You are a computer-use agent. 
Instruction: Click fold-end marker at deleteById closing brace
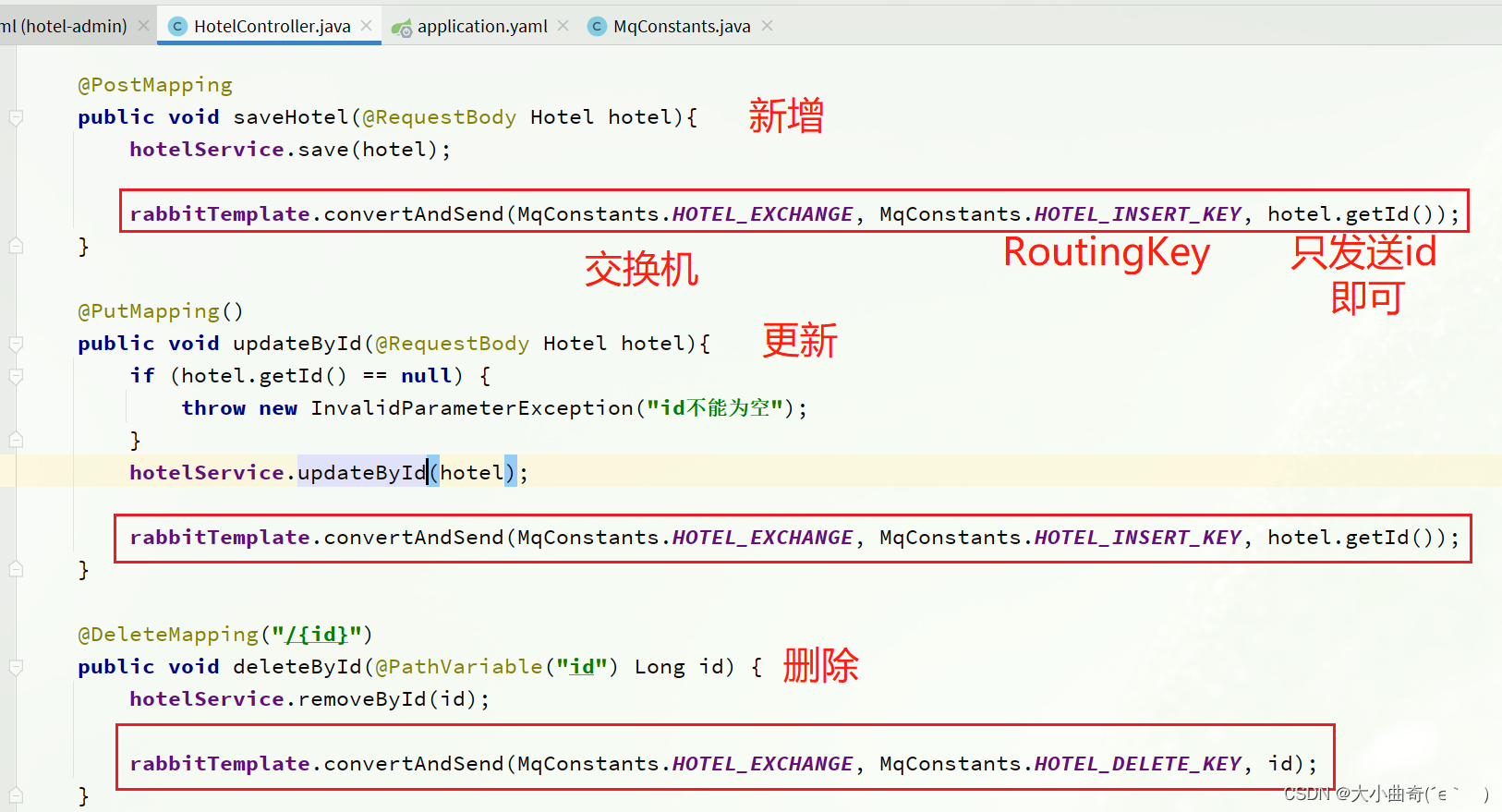[16, 794]
